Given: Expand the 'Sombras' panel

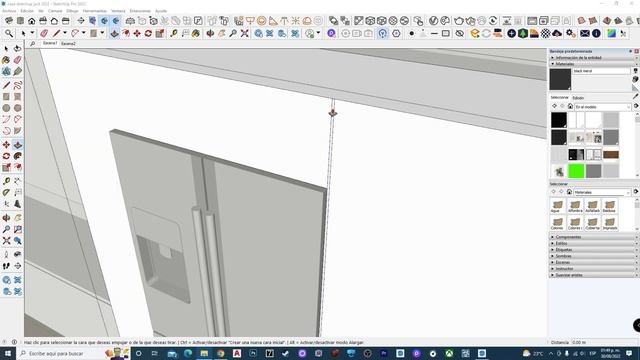Looking at the screenshot, I should click(593, 256).
